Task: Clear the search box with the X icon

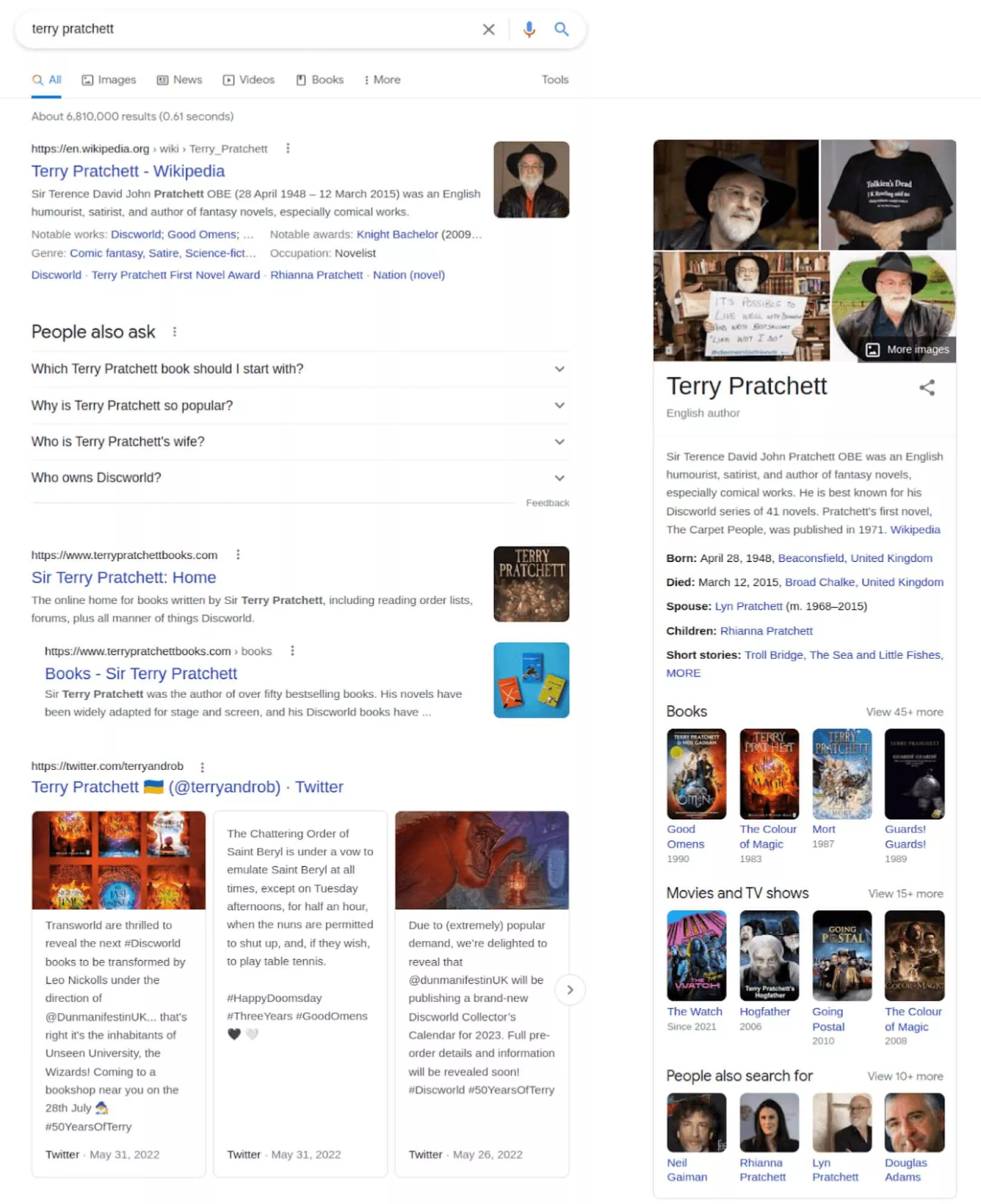Action: (x=489, y=29)
